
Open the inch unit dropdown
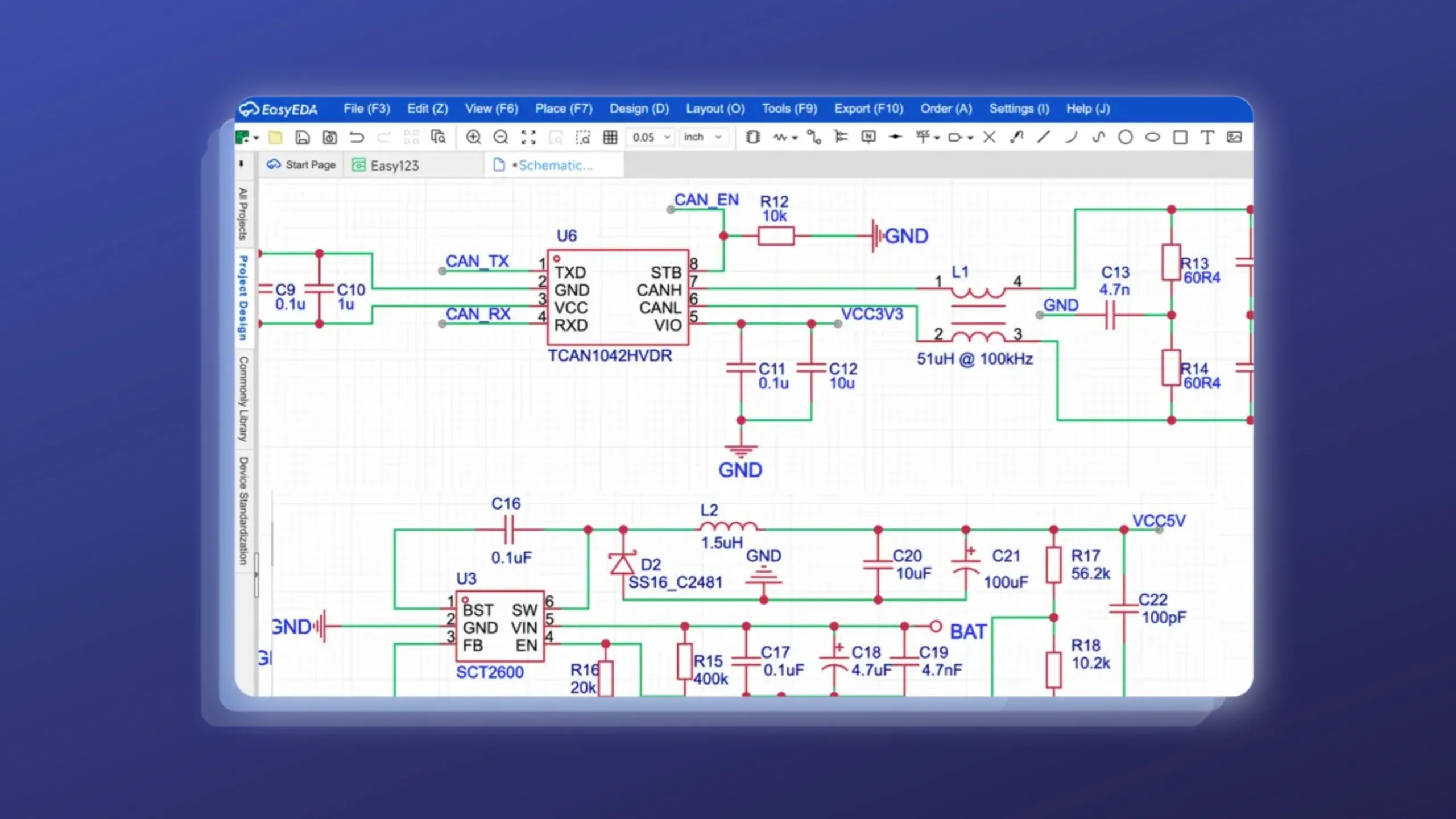click(x=702, y=137)
